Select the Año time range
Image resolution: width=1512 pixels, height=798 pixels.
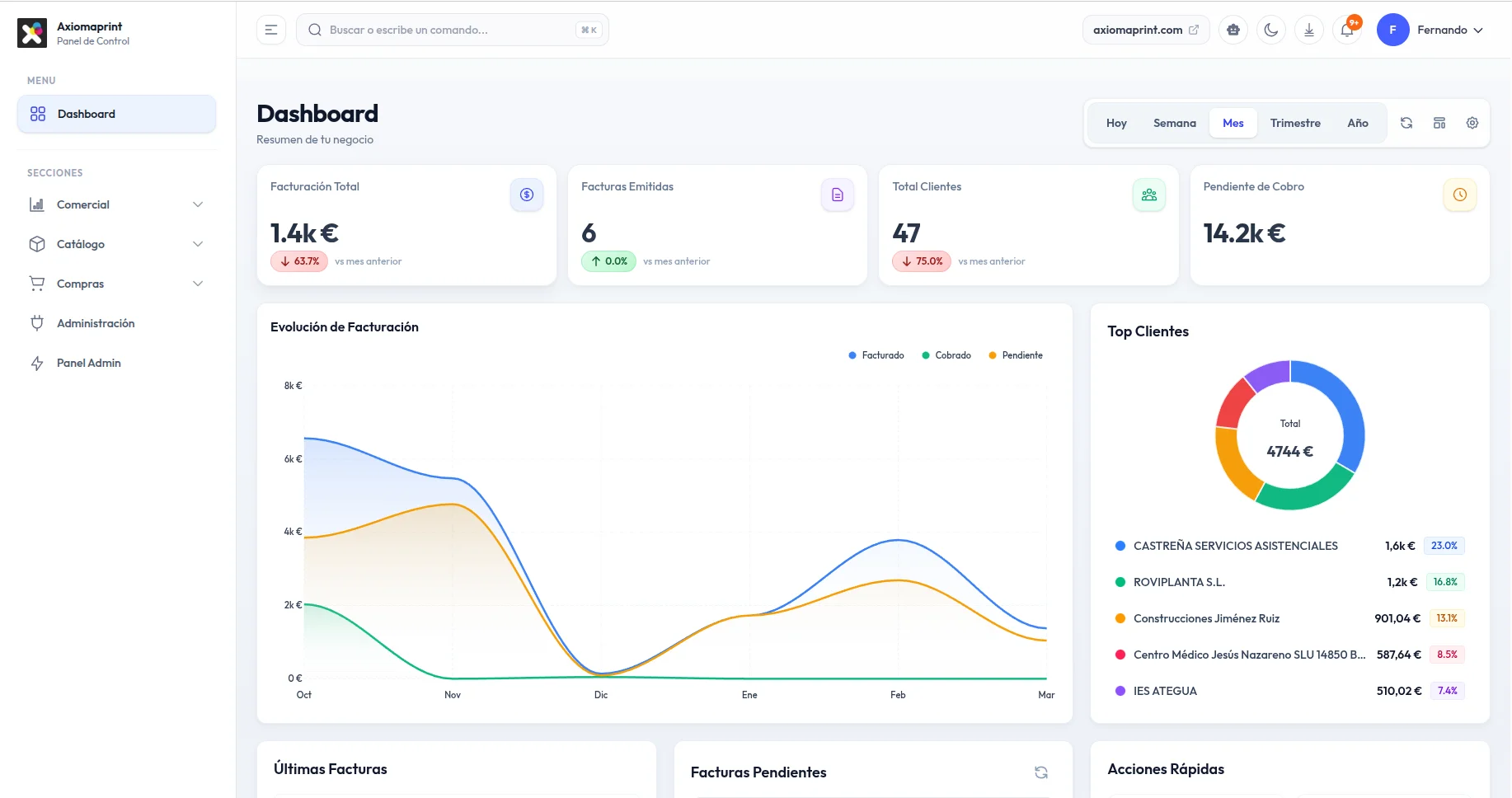[1357, 122]
